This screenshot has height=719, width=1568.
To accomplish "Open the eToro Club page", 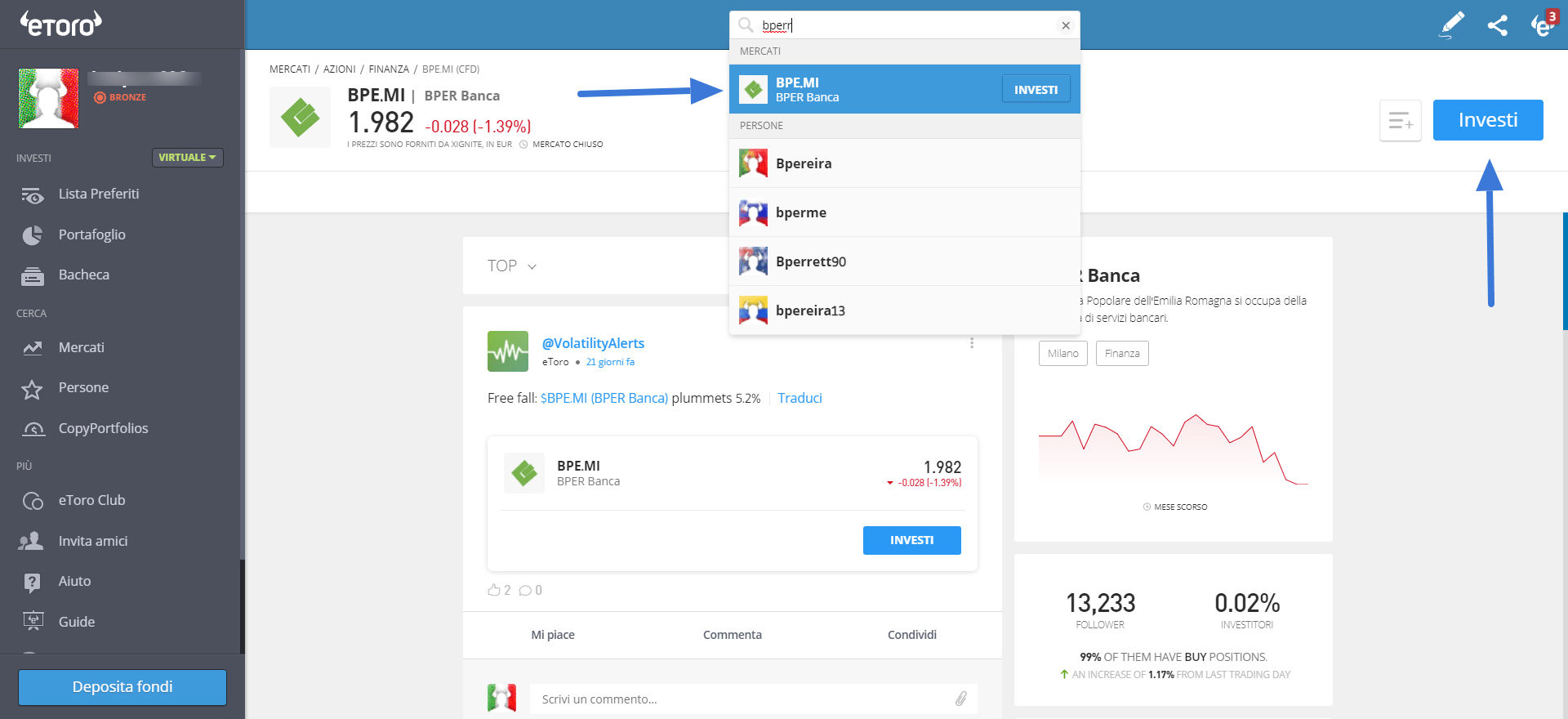I will click(91, 500).
